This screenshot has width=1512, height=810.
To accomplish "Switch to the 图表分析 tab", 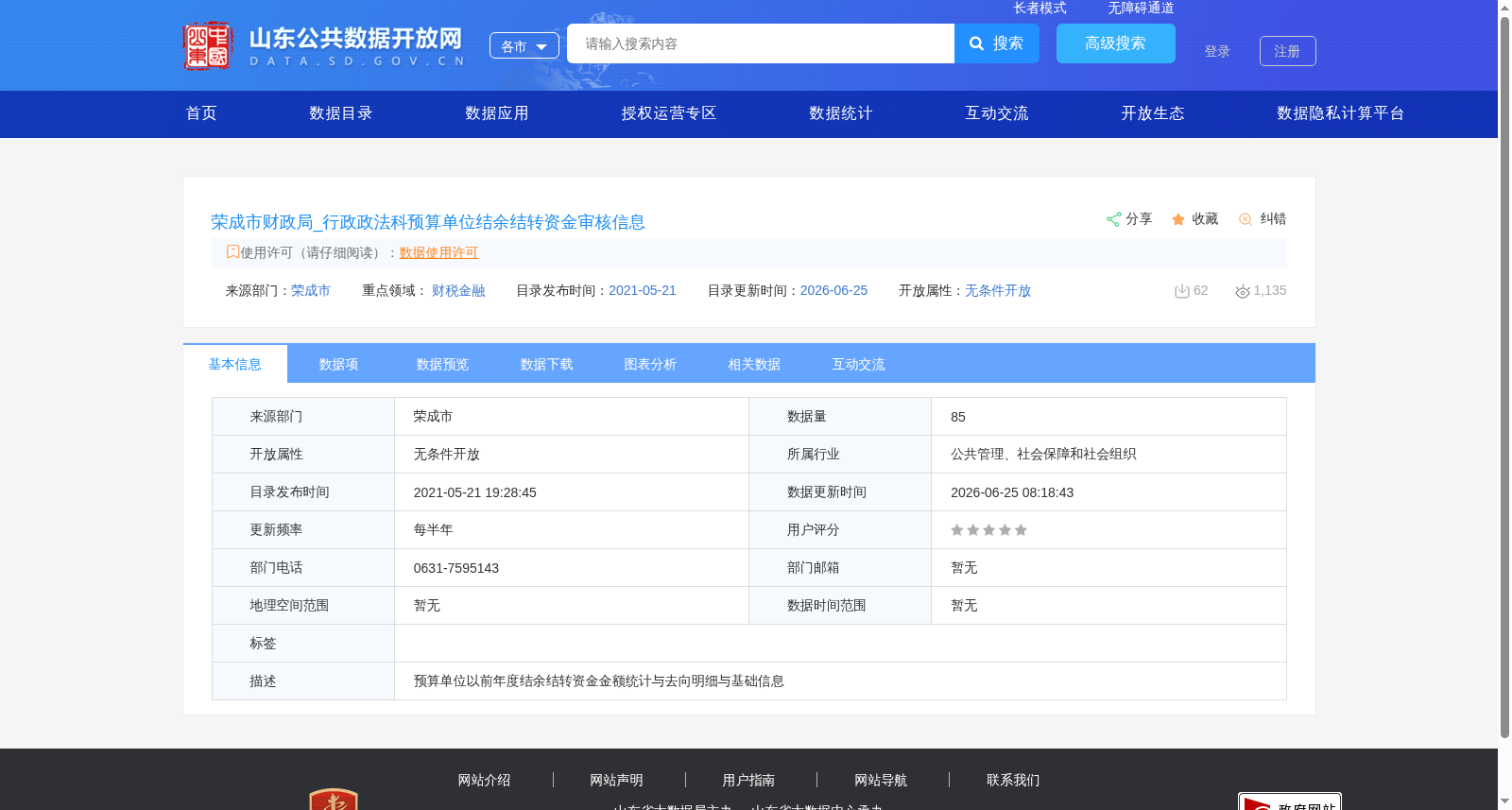I will (651, 364).
